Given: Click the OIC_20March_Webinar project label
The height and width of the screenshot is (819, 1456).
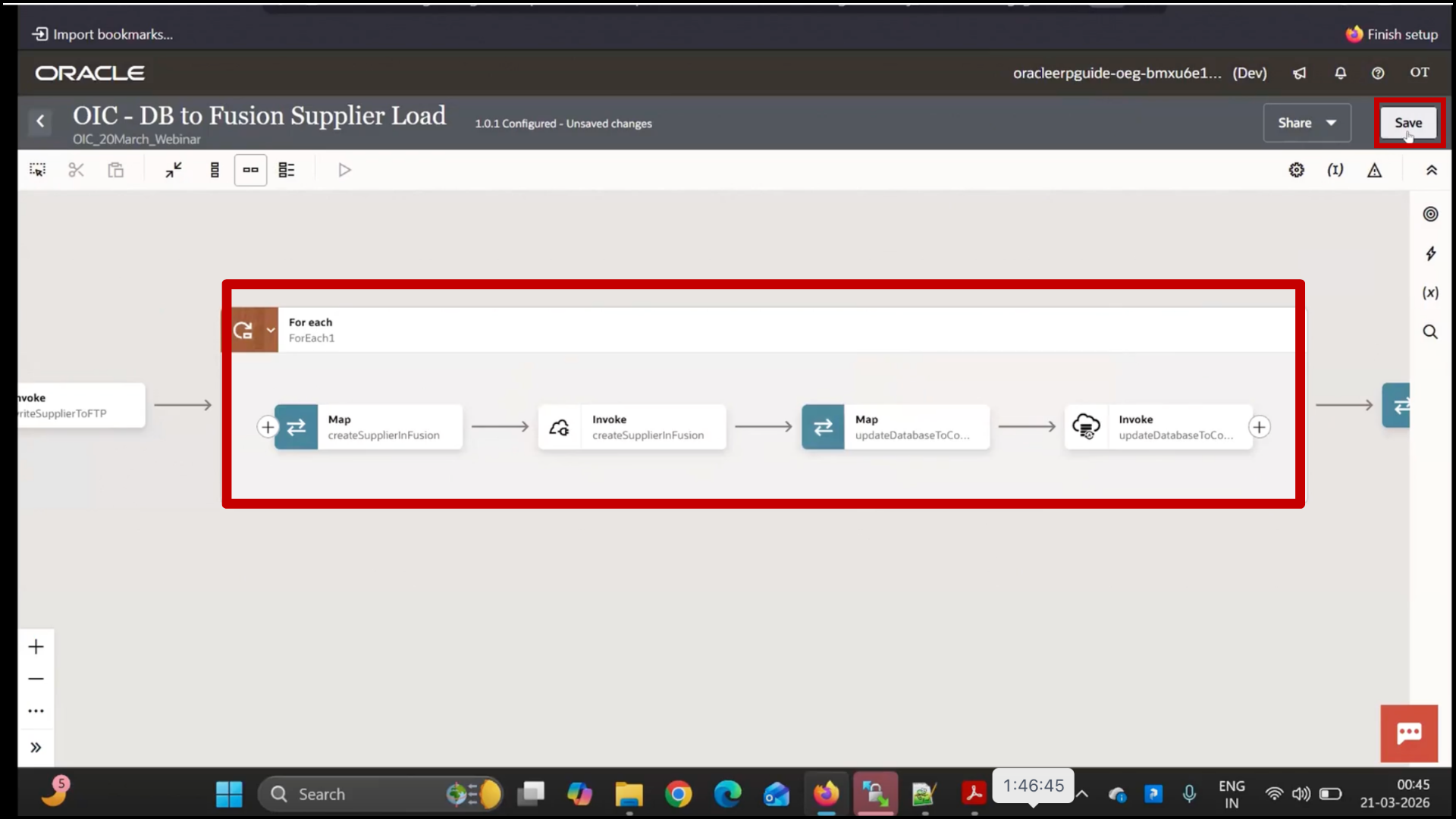Looking at the screenshot, I should (x=136, y=140).
